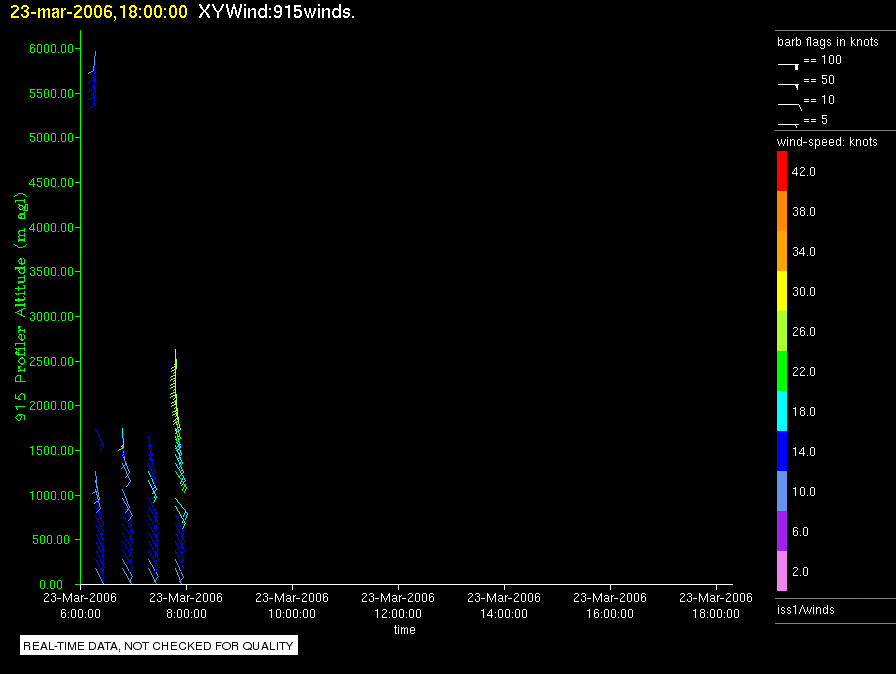Click the 3000.00 altitude tick label
The height and width of the screenshot is (674, 896).
[51, 317]
